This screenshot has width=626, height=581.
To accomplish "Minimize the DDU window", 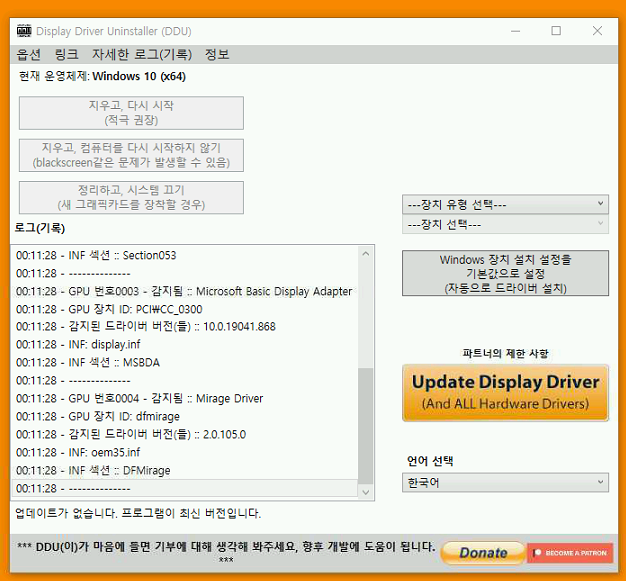I will click(x=515, y=31).
